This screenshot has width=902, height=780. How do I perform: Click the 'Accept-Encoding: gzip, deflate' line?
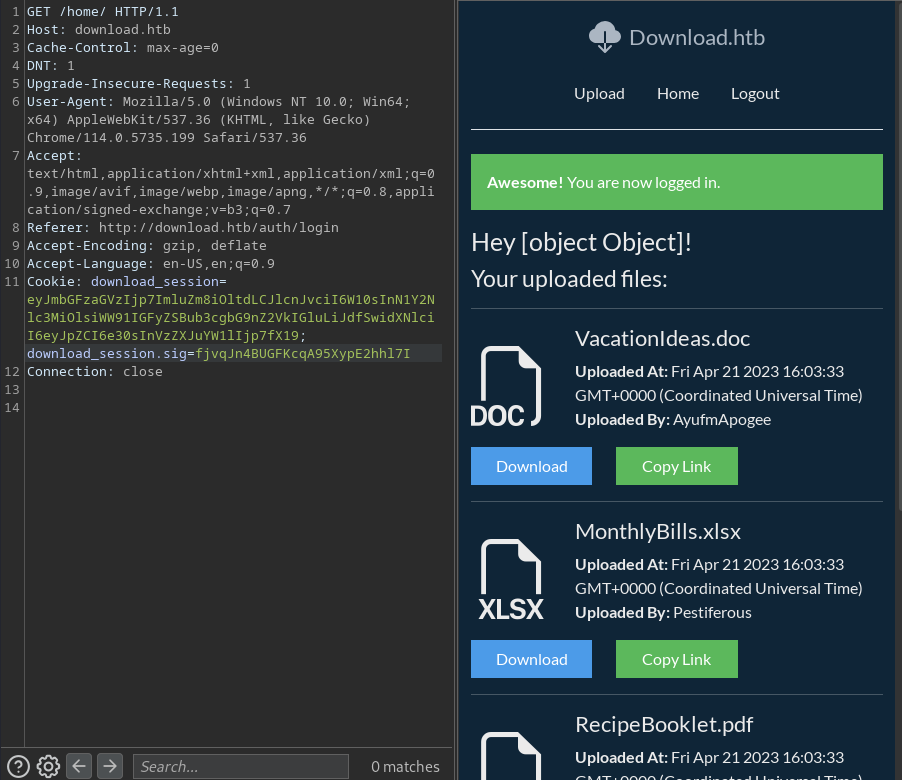(x=147, y=246)
